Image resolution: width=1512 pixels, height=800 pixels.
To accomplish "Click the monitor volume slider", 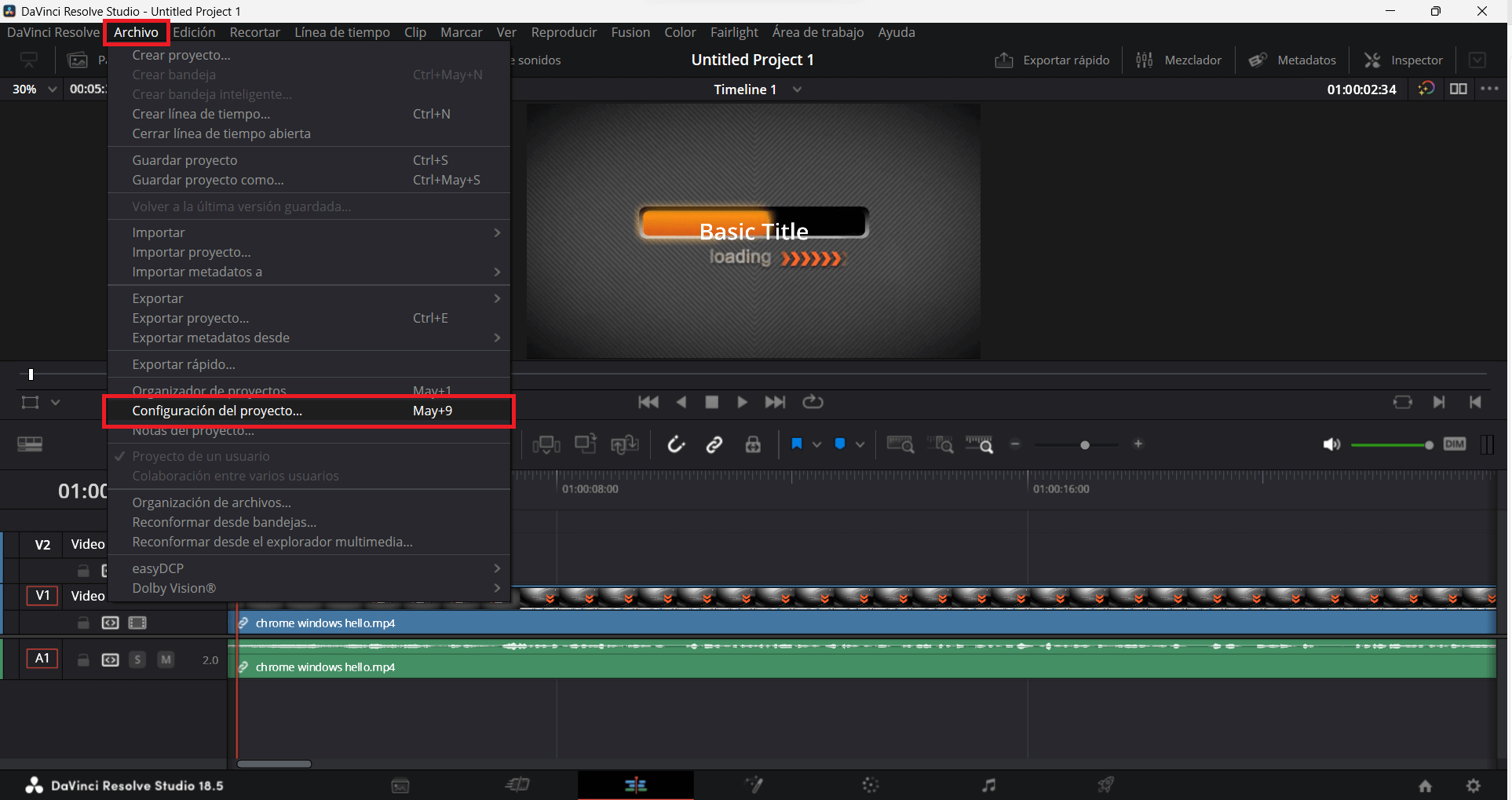I will point(1392,445).
